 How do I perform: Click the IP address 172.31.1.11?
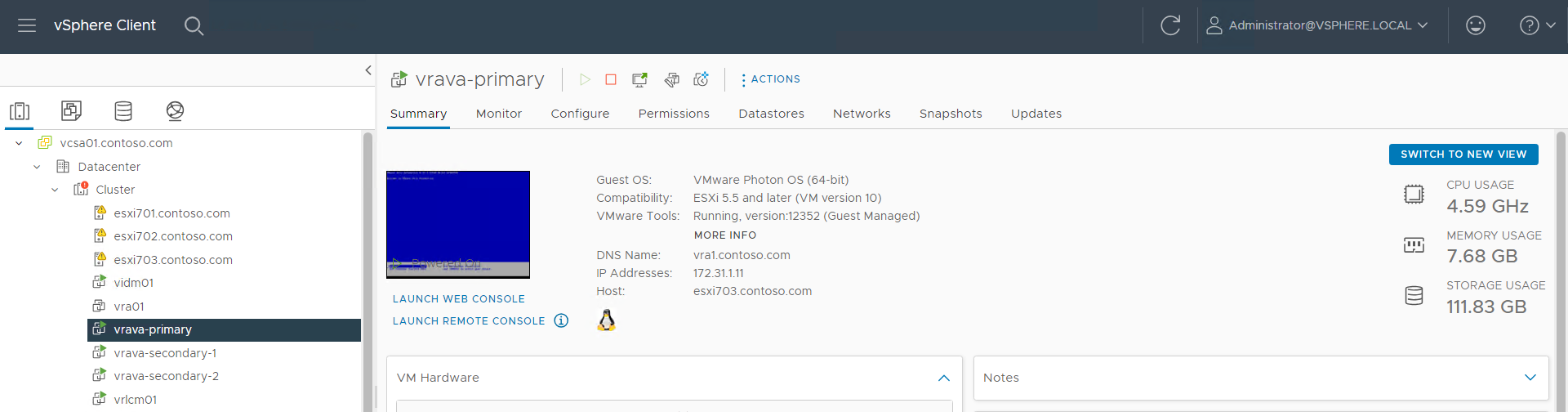point(719,273)
